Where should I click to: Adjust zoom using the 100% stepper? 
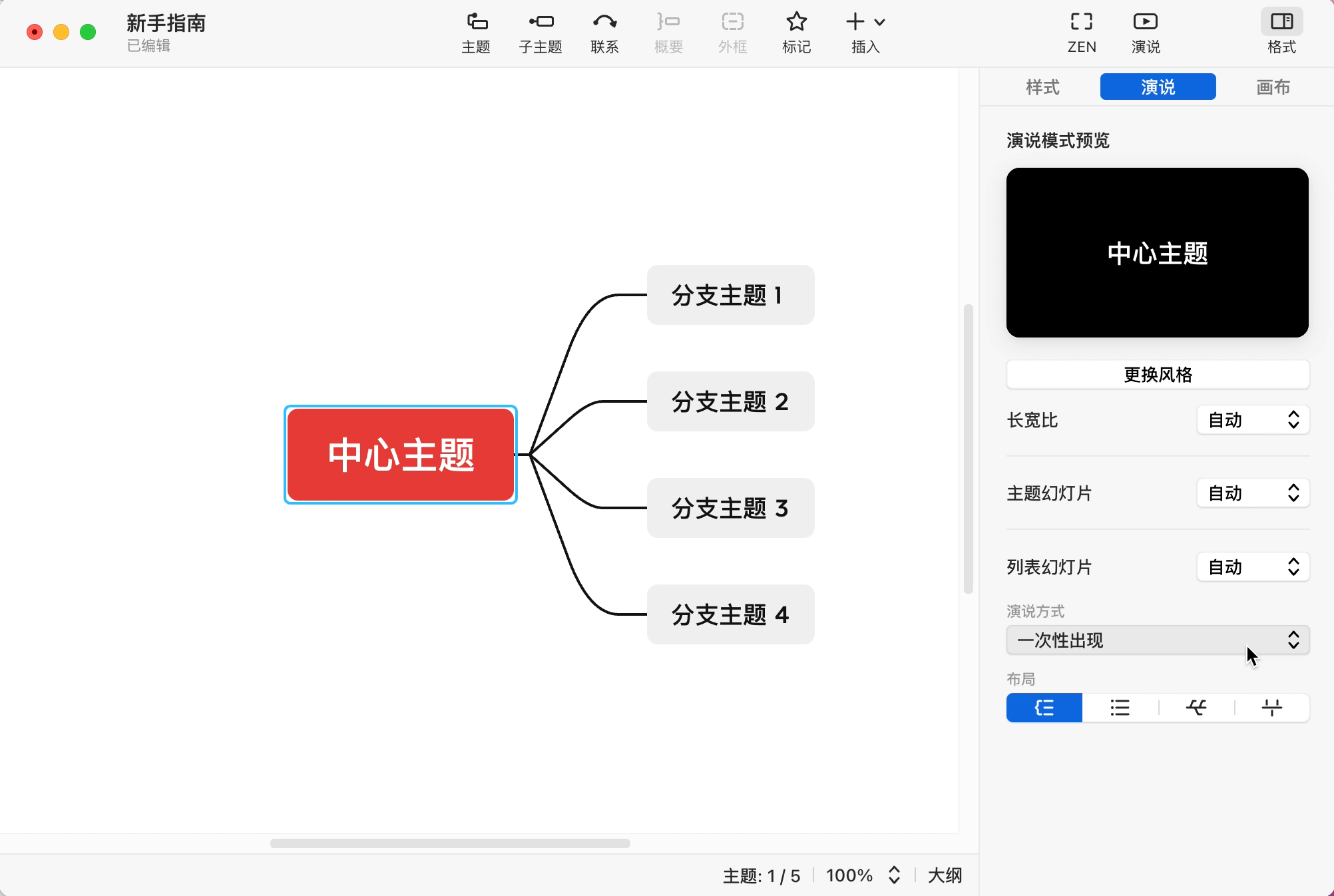[893, 876]
